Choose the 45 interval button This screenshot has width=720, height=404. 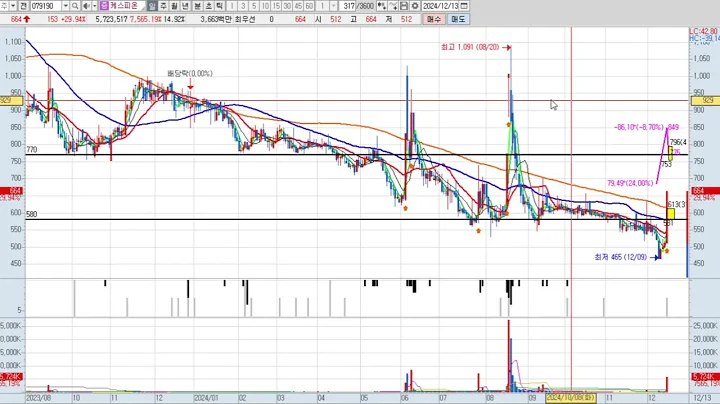coord(298,6)
